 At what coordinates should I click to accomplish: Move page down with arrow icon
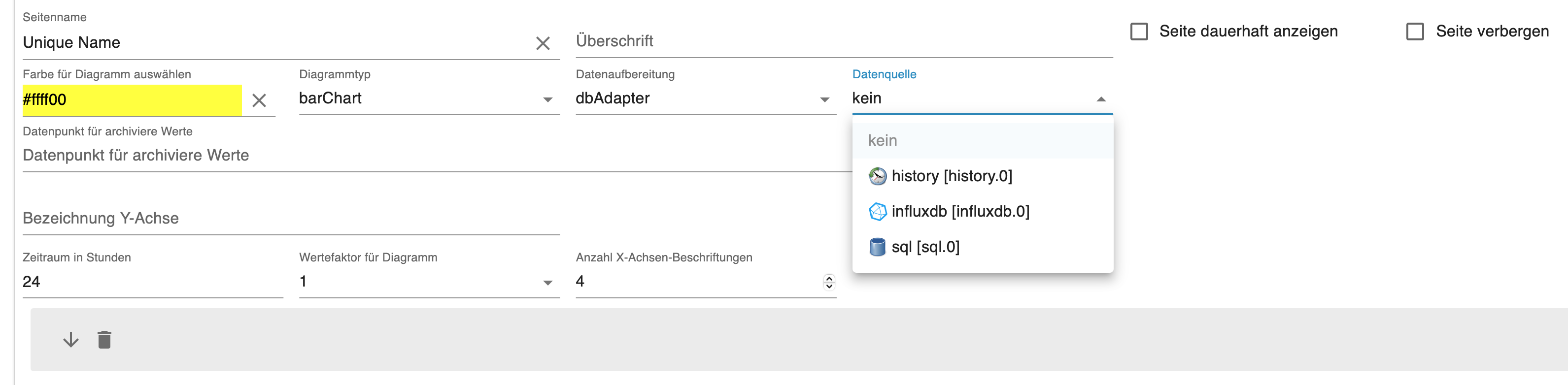coord(70,339)
